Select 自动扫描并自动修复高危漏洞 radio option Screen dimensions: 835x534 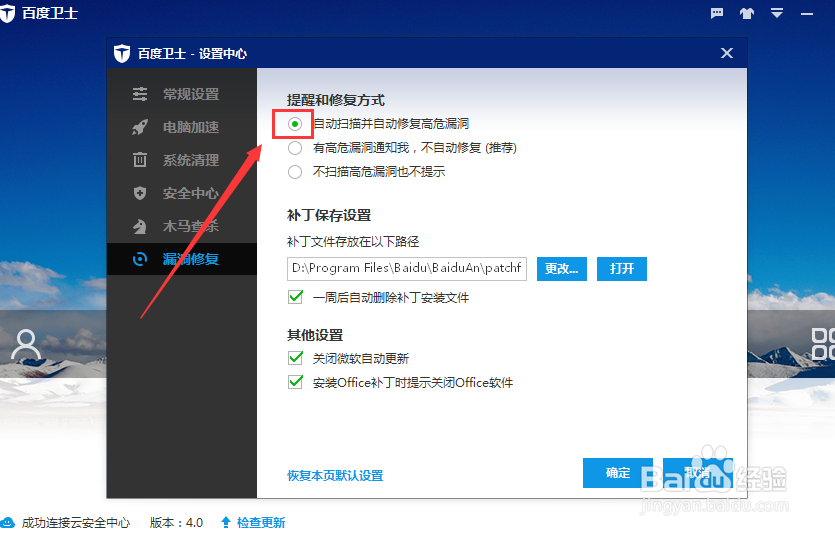tap(294, 124)
